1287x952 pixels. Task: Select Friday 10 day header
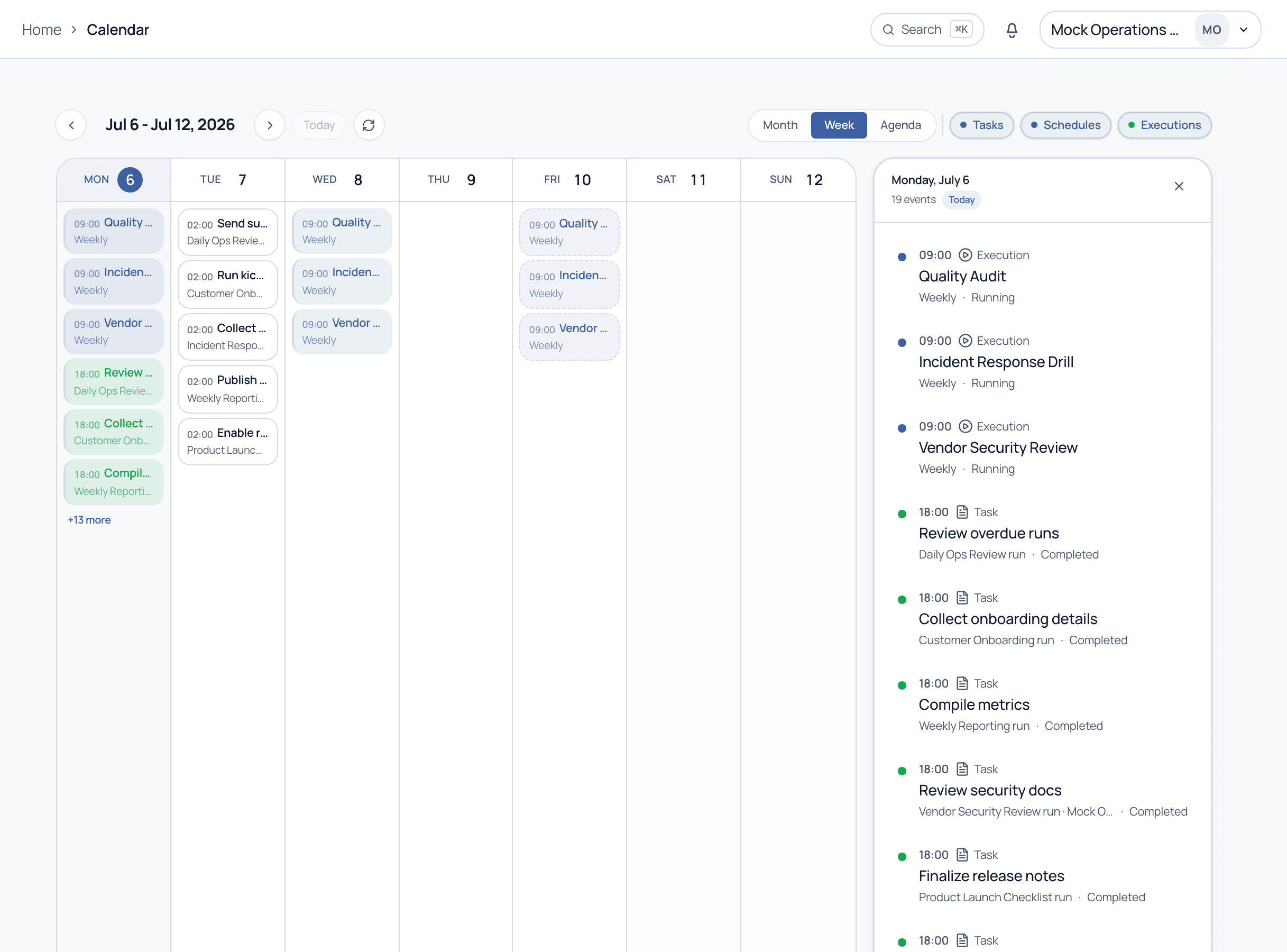tap(569, 180)
